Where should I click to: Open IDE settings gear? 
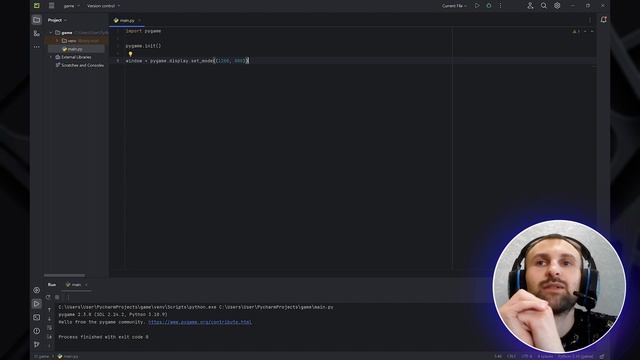tap(557, 6)
